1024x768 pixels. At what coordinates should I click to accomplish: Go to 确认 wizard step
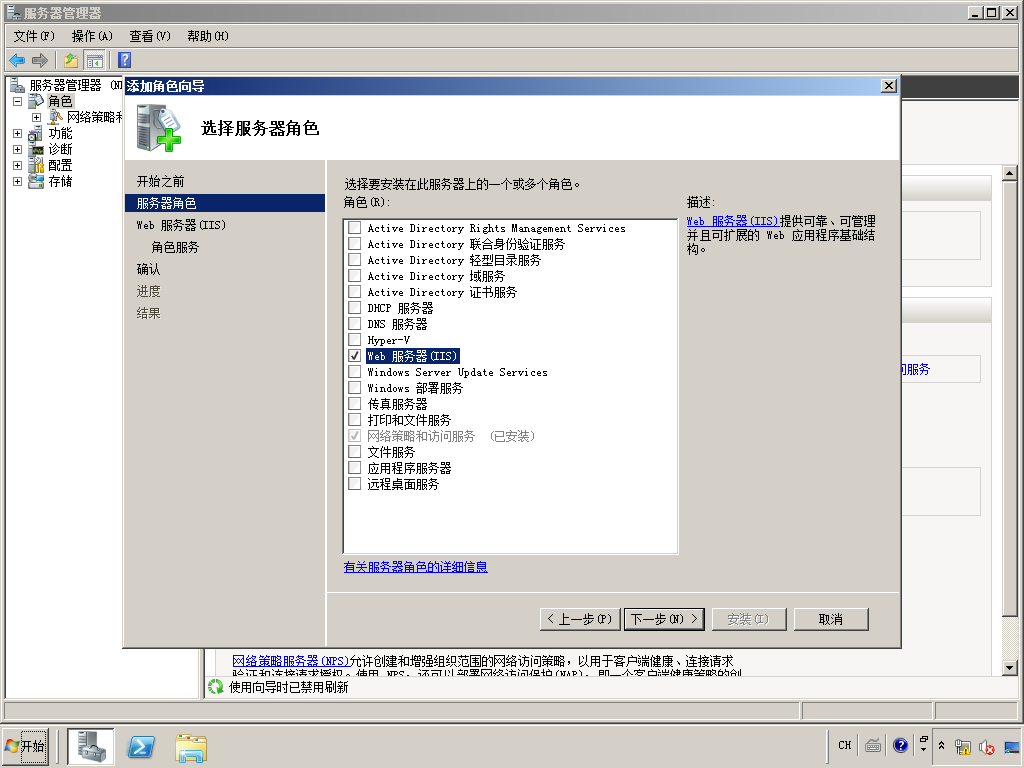point(148,269)
